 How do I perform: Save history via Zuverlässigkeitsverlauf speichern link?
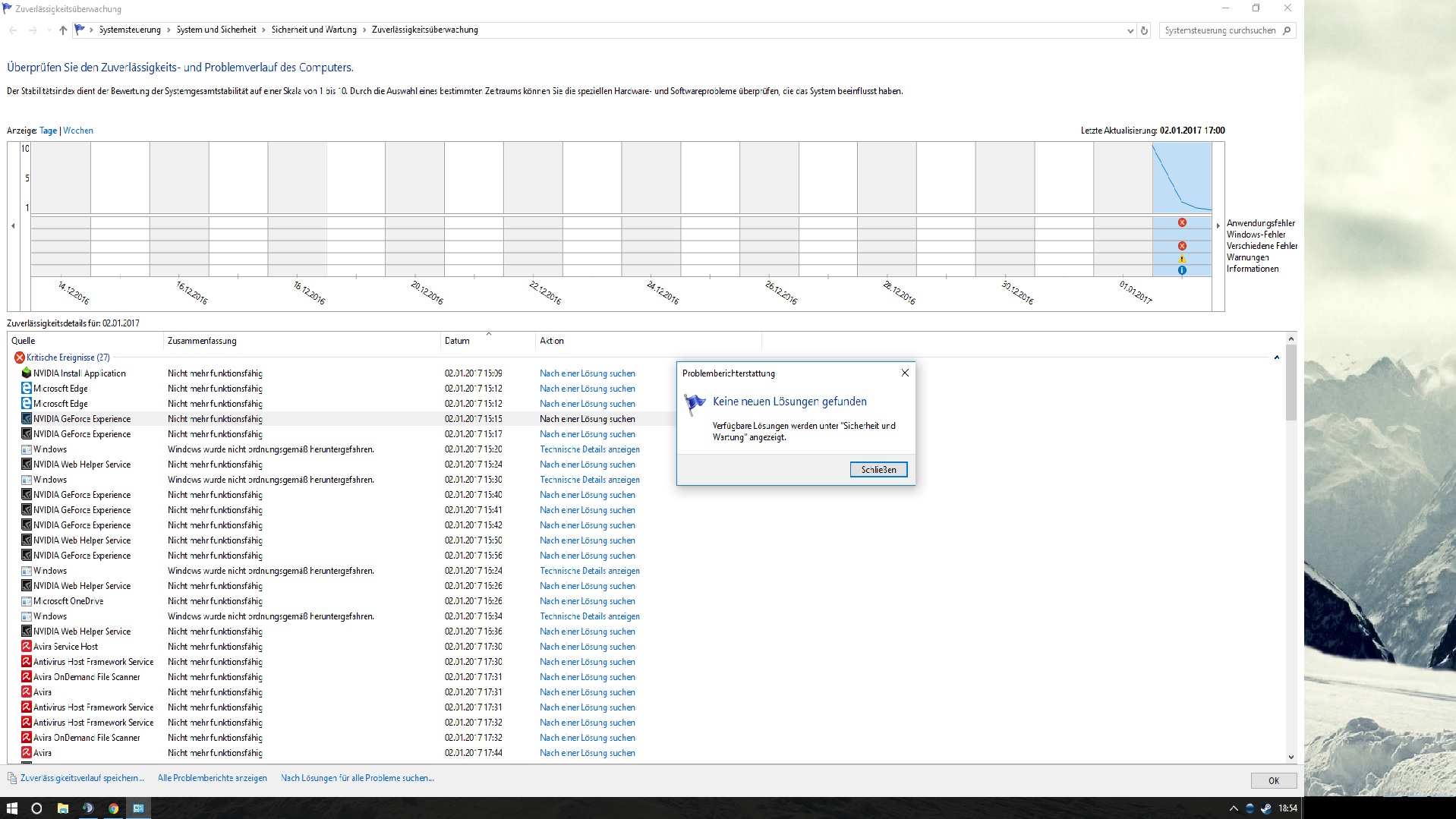click(82, 778)
